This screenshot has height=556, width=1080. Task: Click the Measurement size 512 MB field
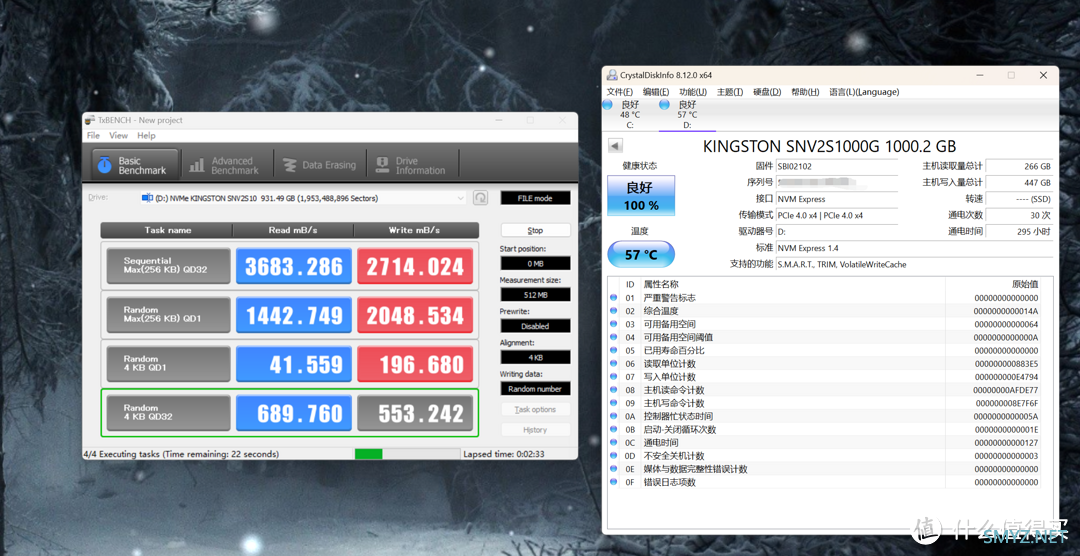[535, 295]
